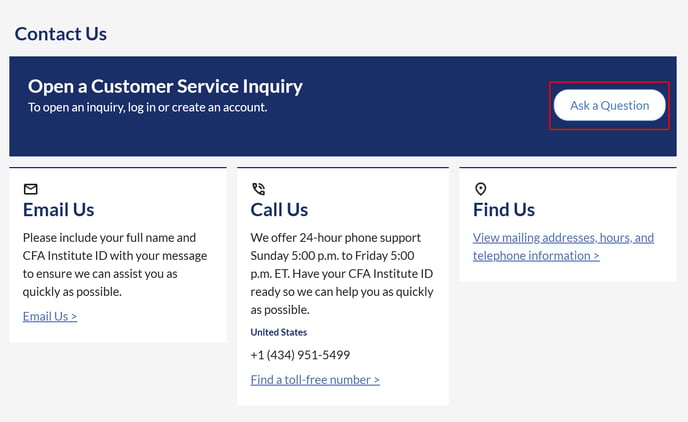Click 'telephone information >' link line
Screen dimensions: 688x422
click(x=536, y=256)
